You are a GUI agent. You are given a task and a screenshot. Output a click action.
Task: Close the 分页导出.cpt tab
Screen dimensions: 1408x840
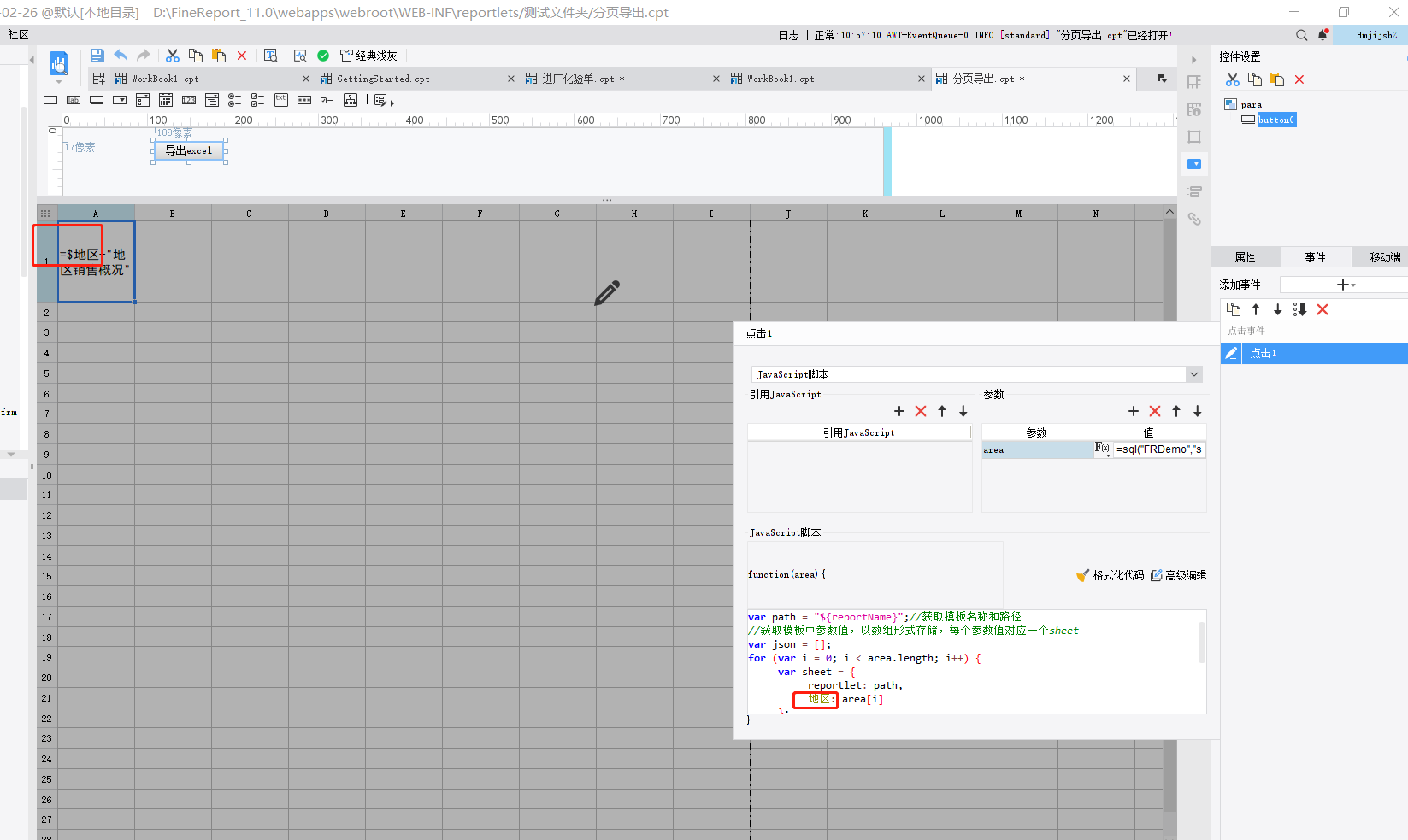pyautogui.click(x=1127, y=79)
